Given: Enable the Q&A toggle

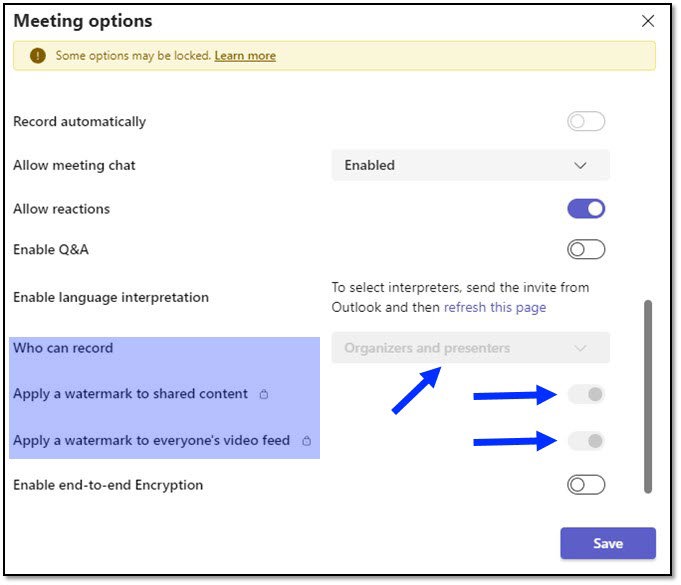Looking at the screenshot, I should point(586,249).
